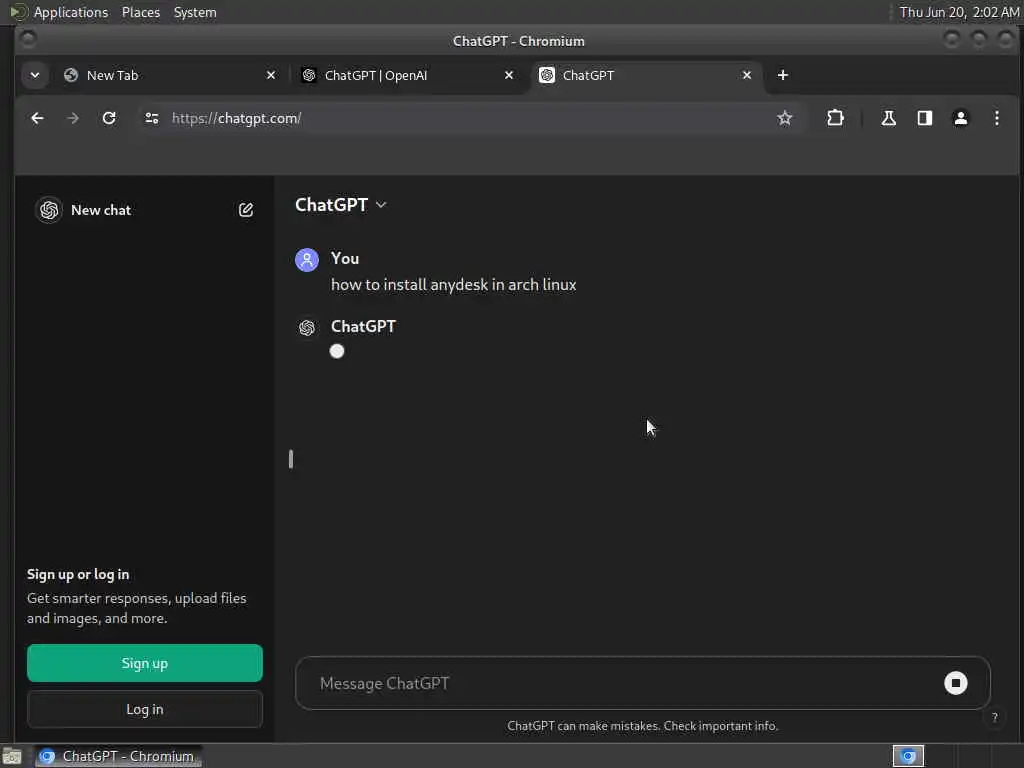The height and width of the screenshot is (768, 1024).
Task: Click the New chat label
Action: click(x=101, y=210)
